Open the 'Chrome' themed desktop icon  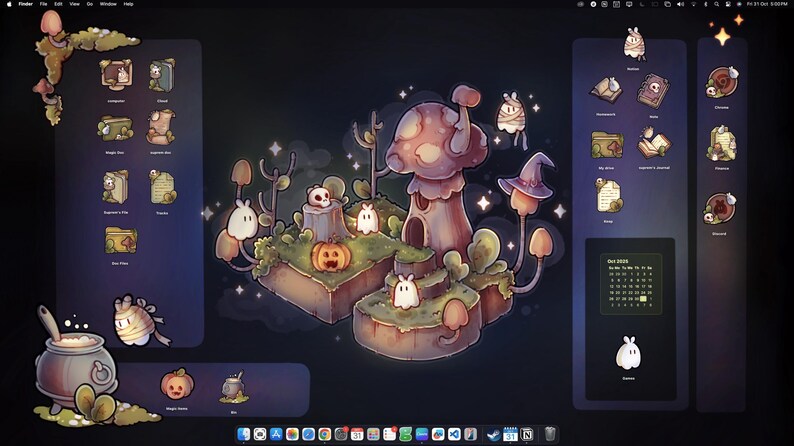click(722, 83)
